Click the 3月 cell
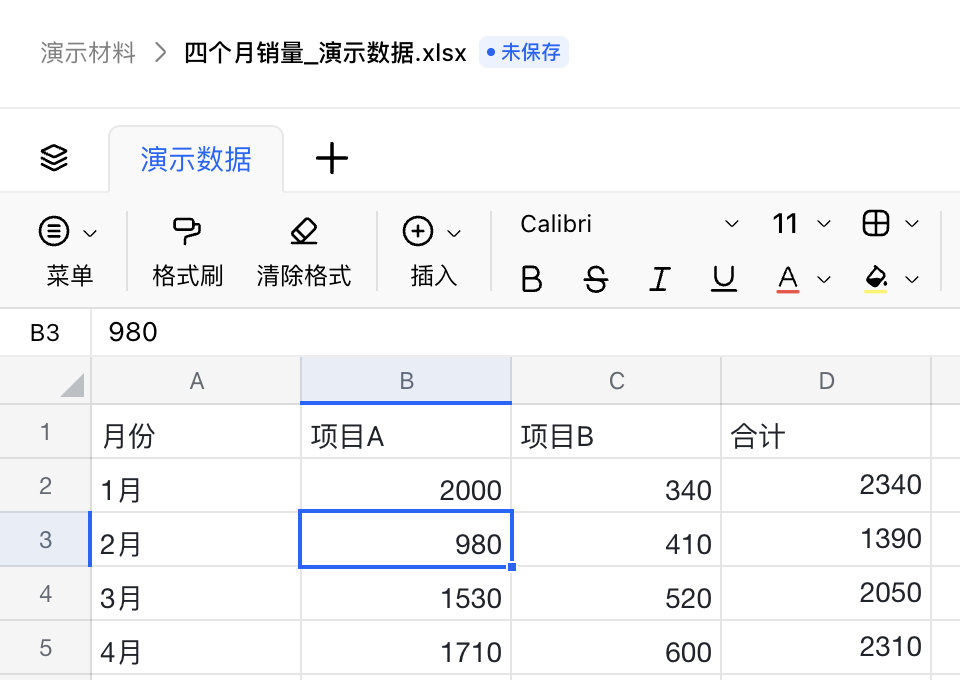 click(x=196, y=593)
